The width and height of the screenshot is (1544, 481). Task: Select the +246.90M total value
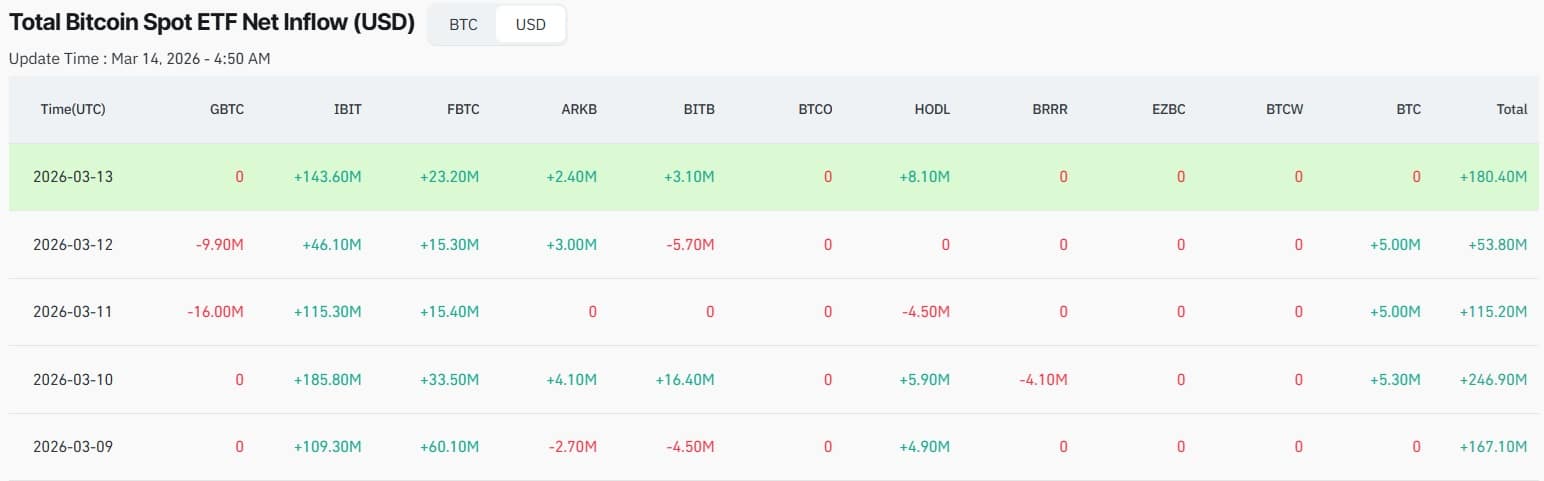(x=1492, y=380)
